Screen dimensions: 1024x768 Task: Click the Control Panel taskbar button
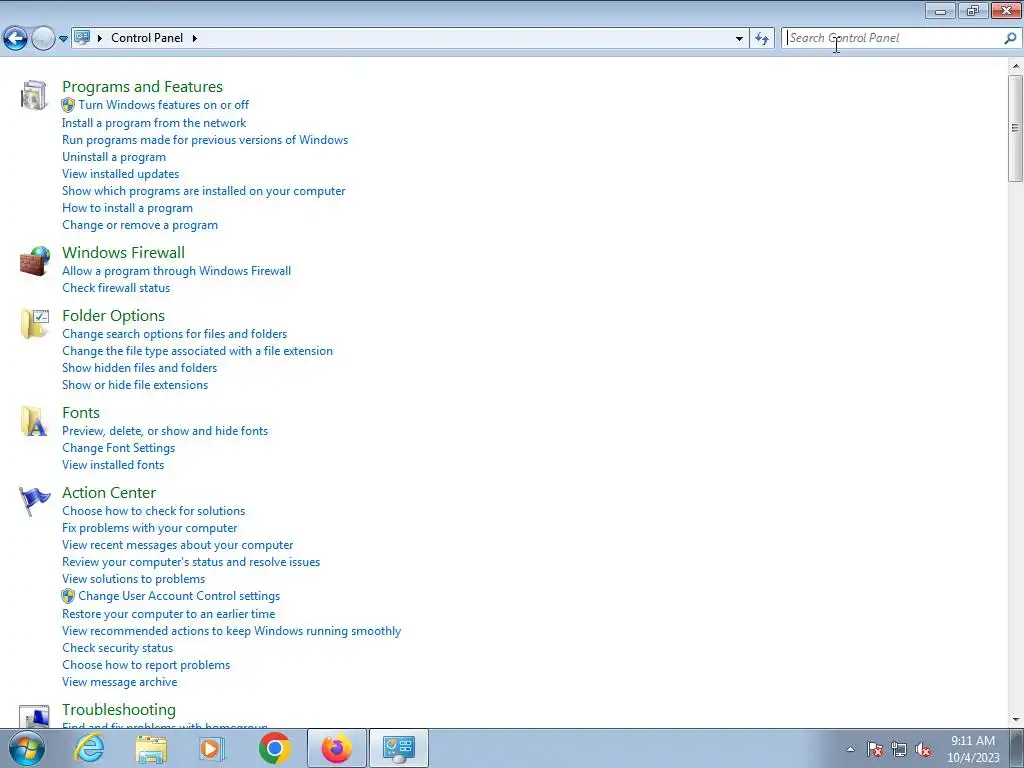[399, 748]
